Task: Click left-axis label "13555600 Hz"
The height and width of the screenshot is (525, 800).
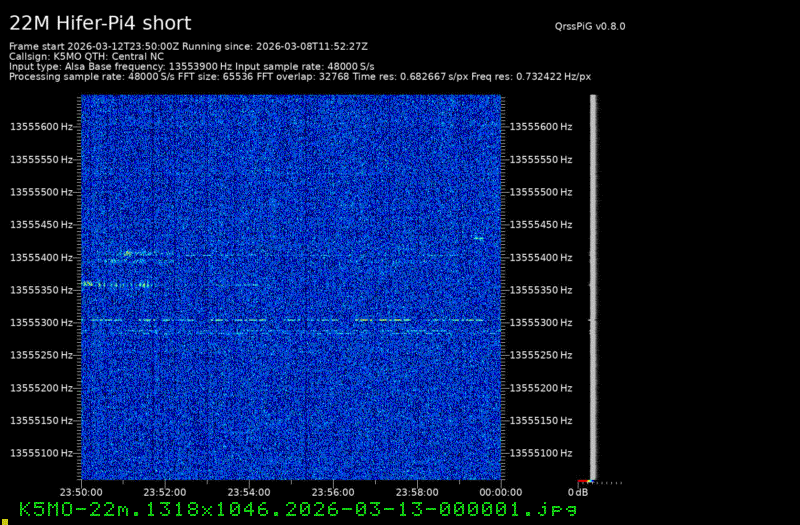Action: click(x=41, y=127)
